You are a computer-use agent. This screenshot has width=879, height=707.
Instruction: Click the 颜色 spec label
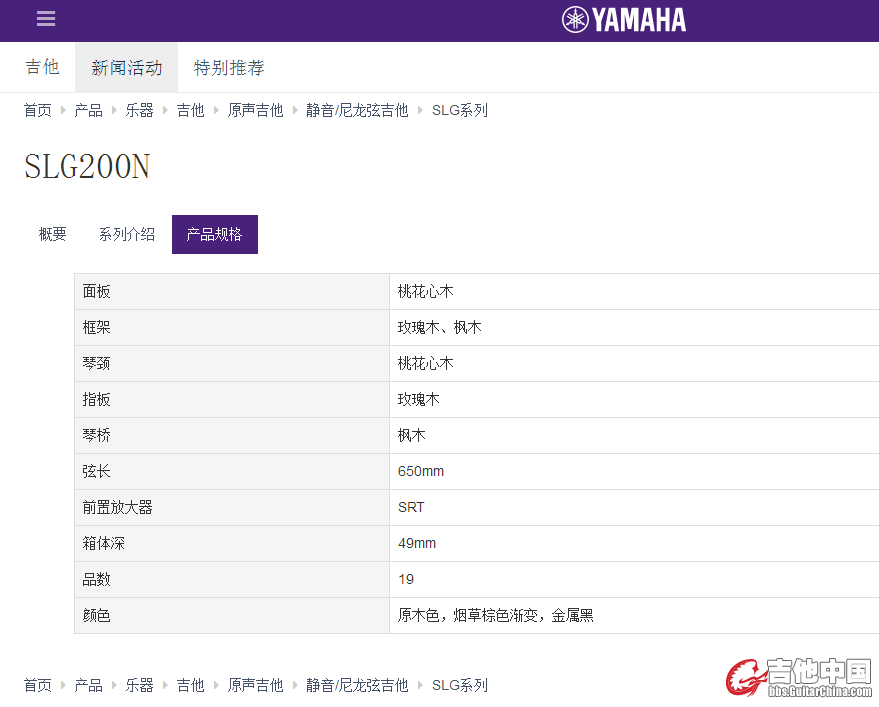(x=96, y=615)
